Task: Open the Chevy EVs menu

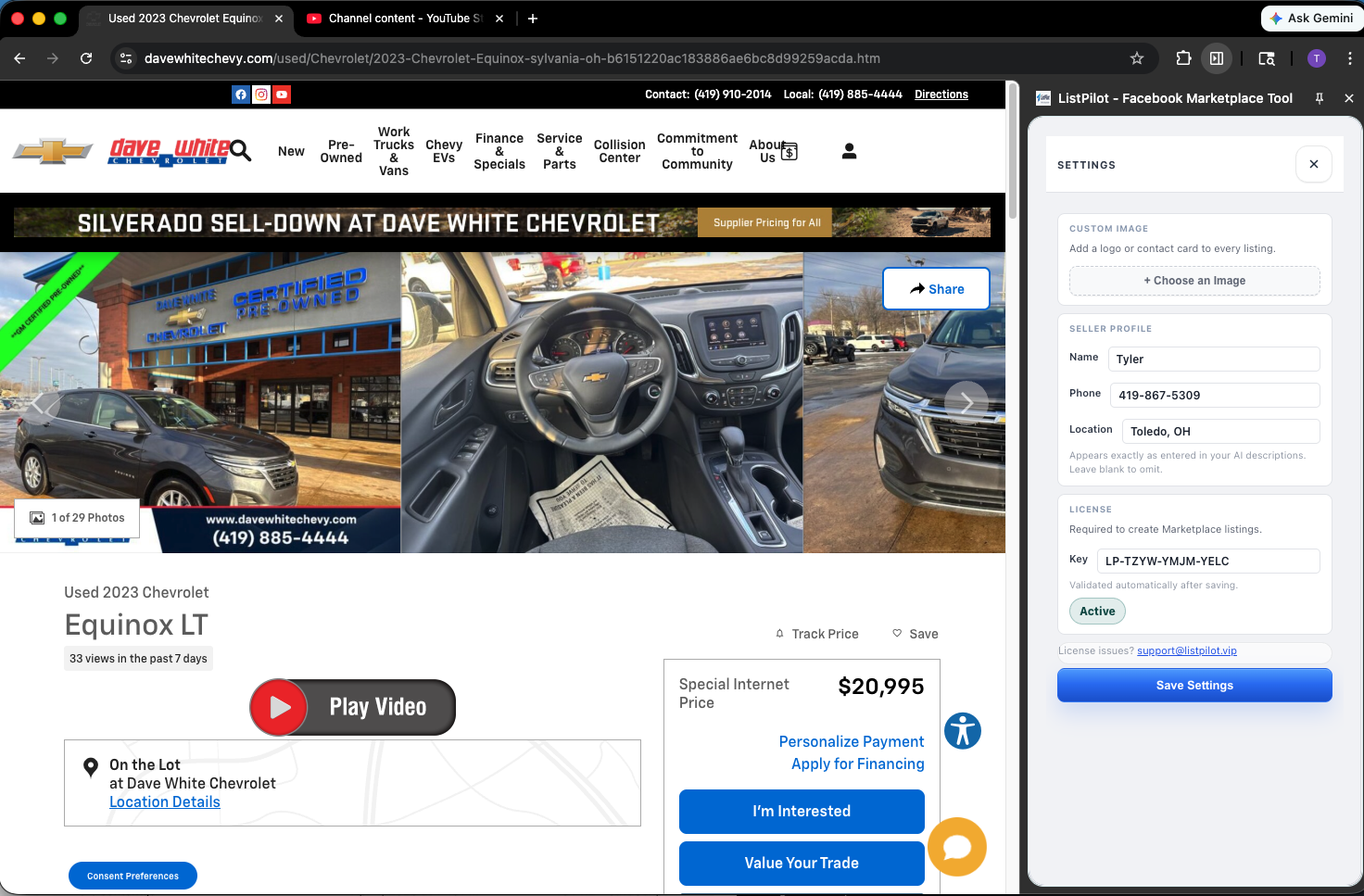Action: coord(444,151)
